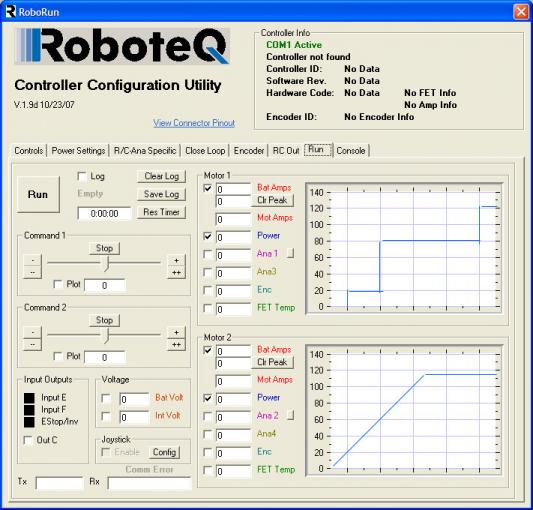Click Command 1 Stop button
This screenshot has height=510, width=533.
click(x=104, y=248)
